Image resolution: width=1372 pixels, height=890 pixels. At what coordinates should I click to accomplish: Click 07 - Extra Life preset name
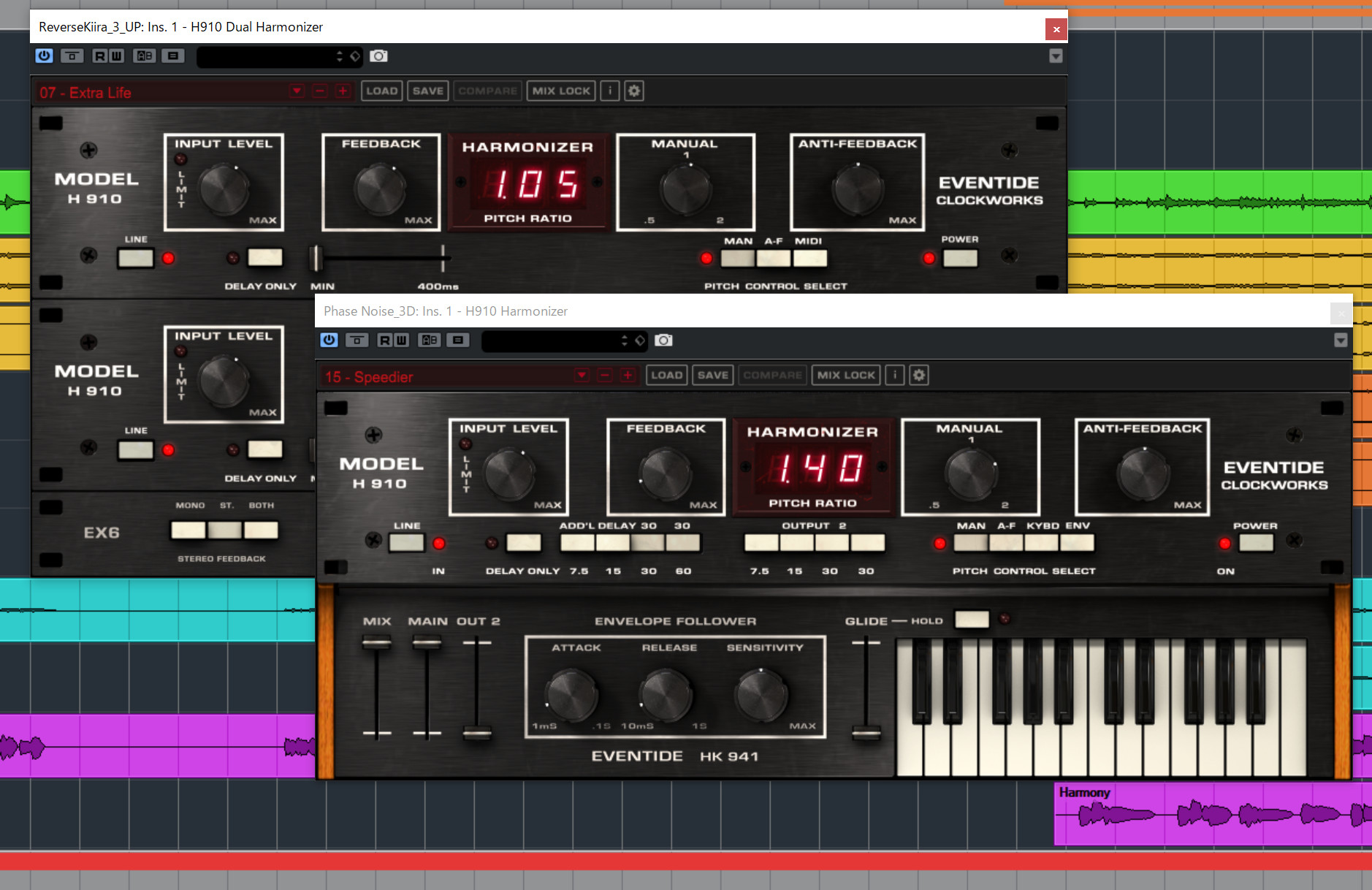click(x=85, y=93)
